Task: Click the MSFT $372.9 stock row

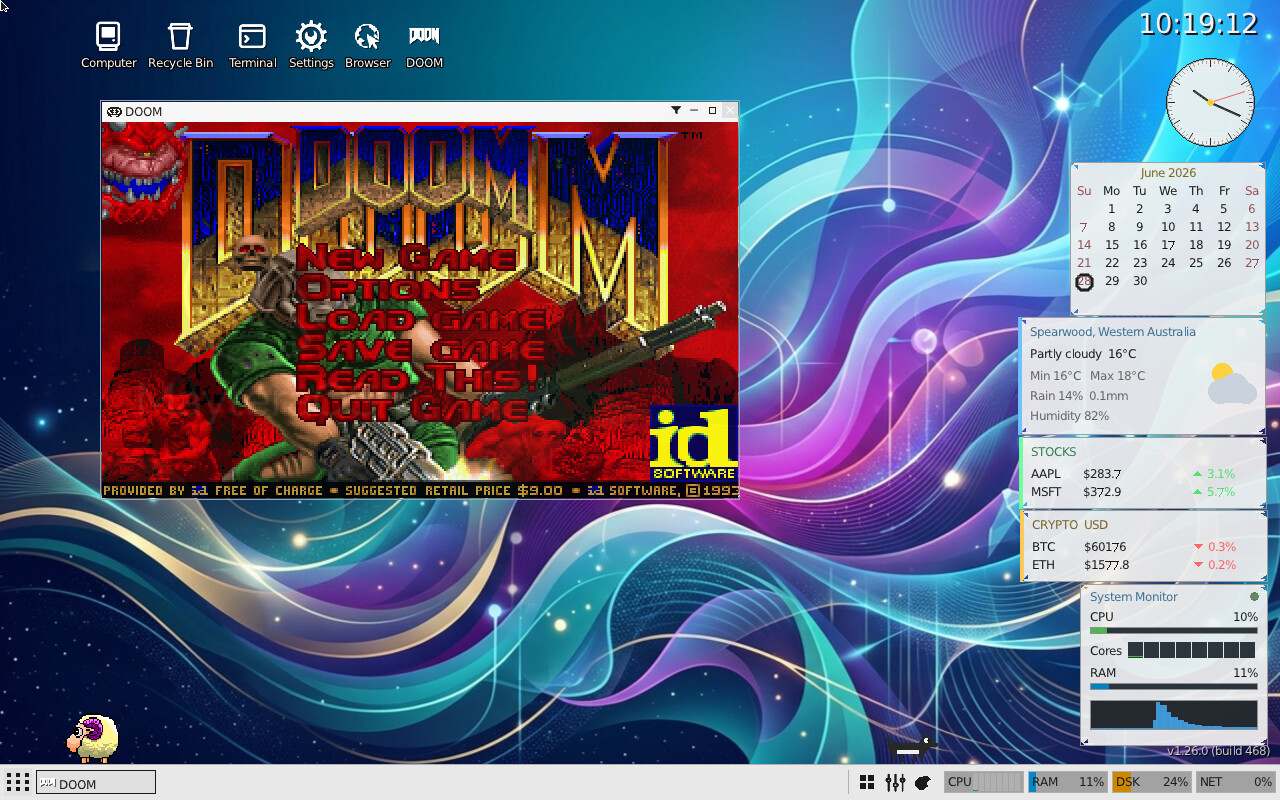Action: tap(1133, 492)
